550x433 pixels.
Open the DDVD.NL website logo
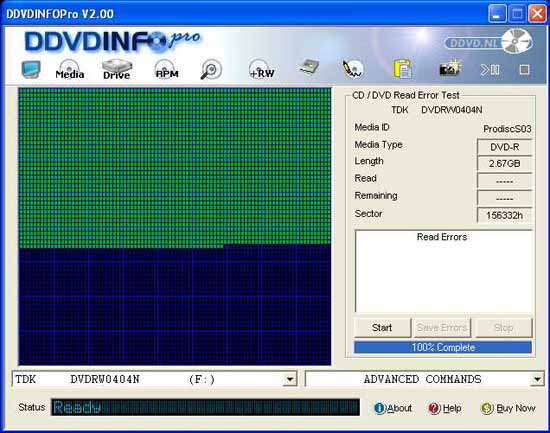point(488,42)
